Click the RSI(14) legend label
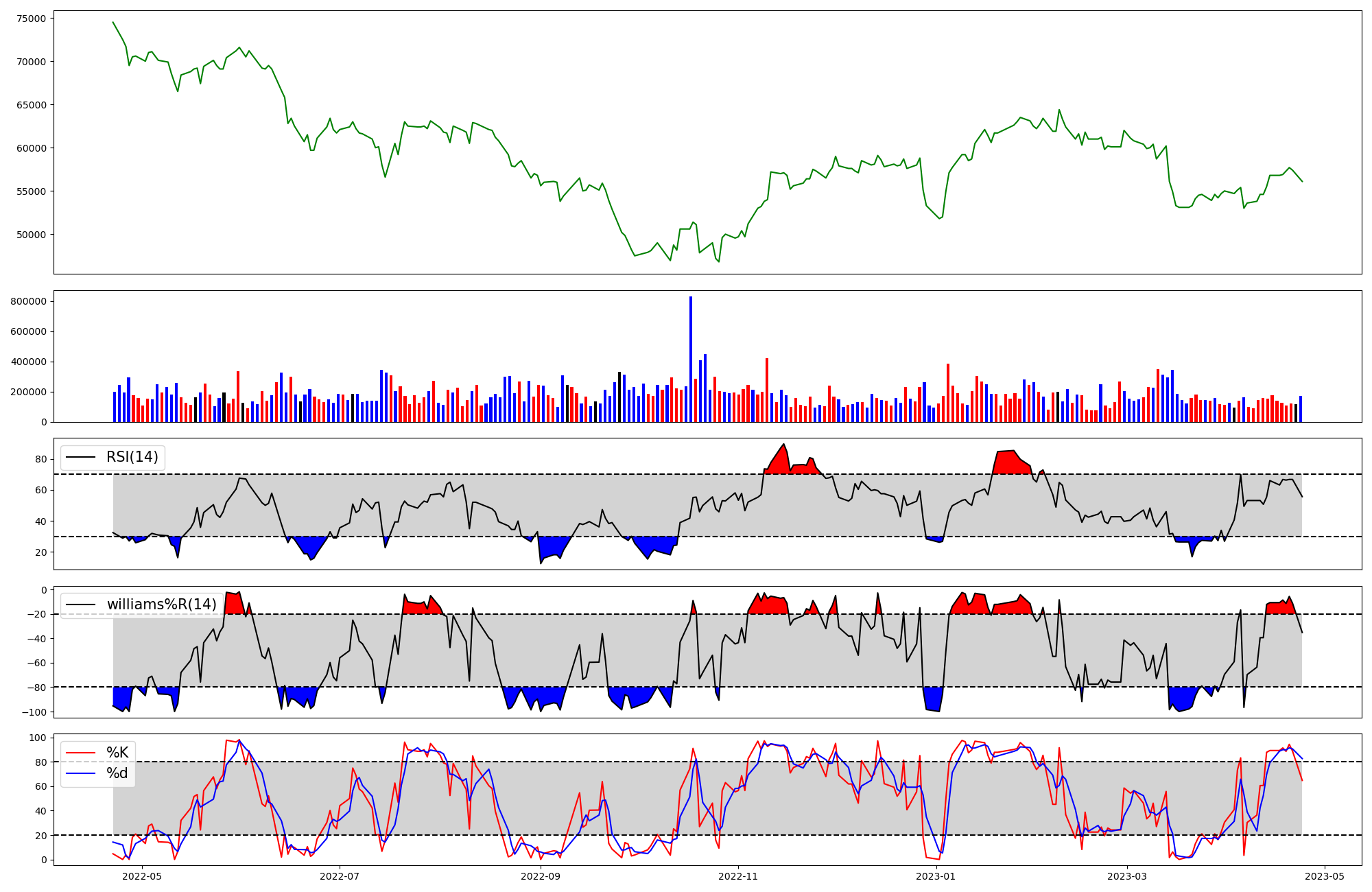 pyautogui.click(x=132, y=457)
